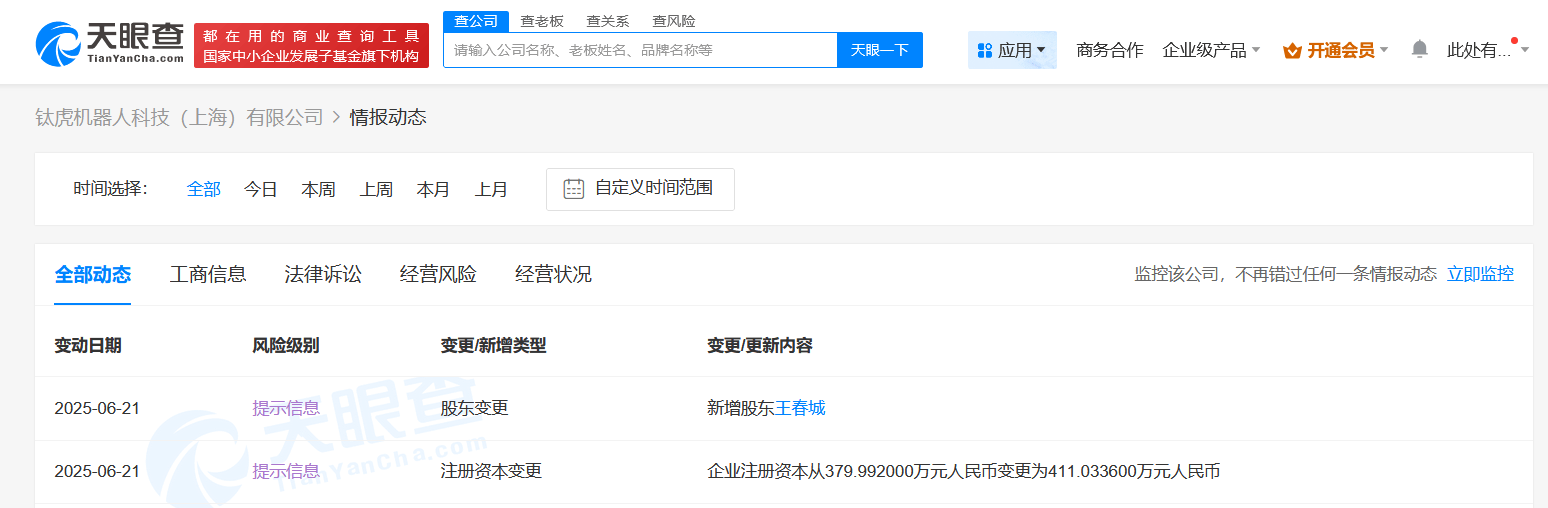Expand the 开通会员 dropdown arrow
This screenshot has height=508, width=1548.
pos(1384,50)
